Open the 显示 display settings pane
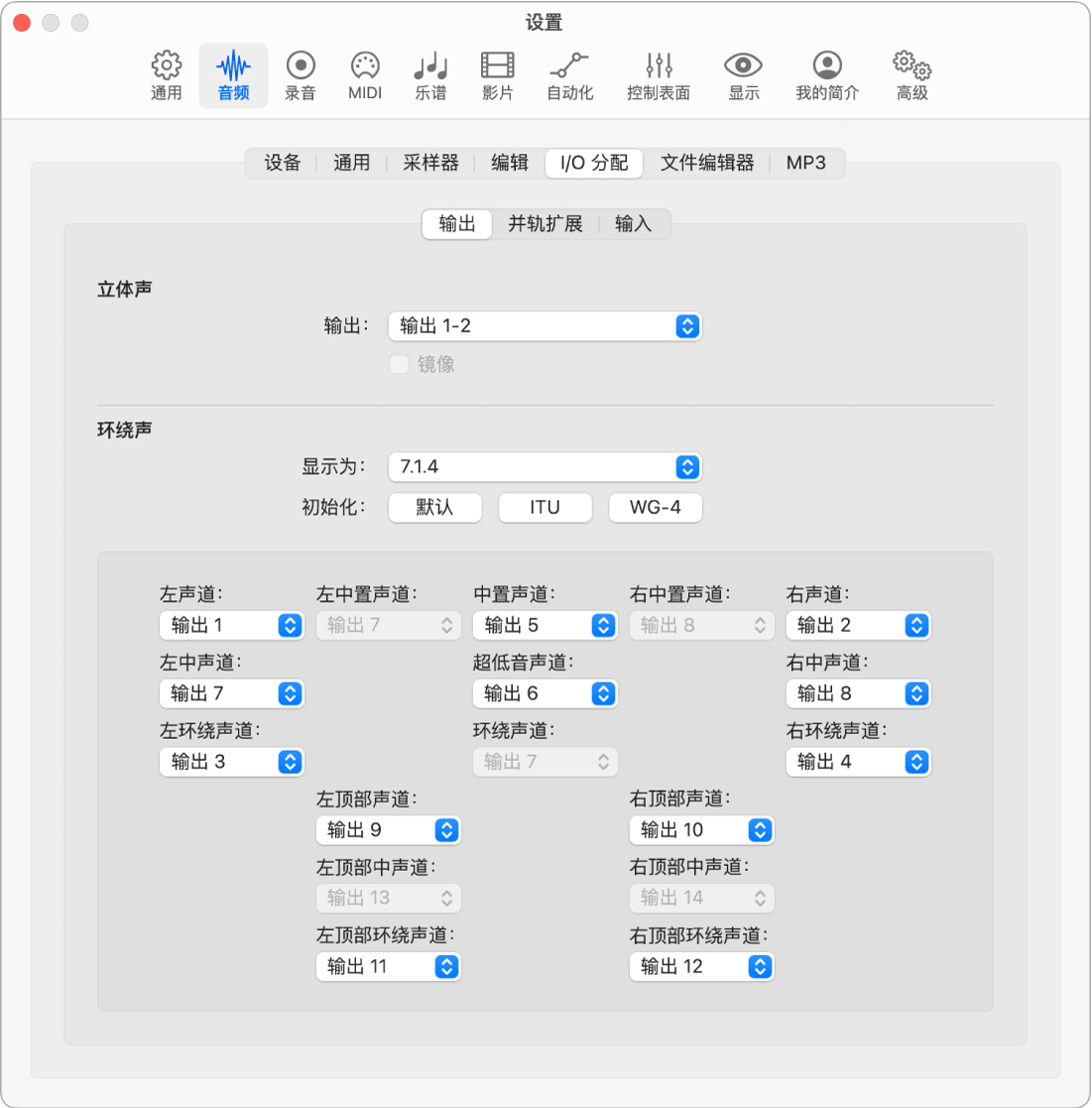 coord(743,75)
